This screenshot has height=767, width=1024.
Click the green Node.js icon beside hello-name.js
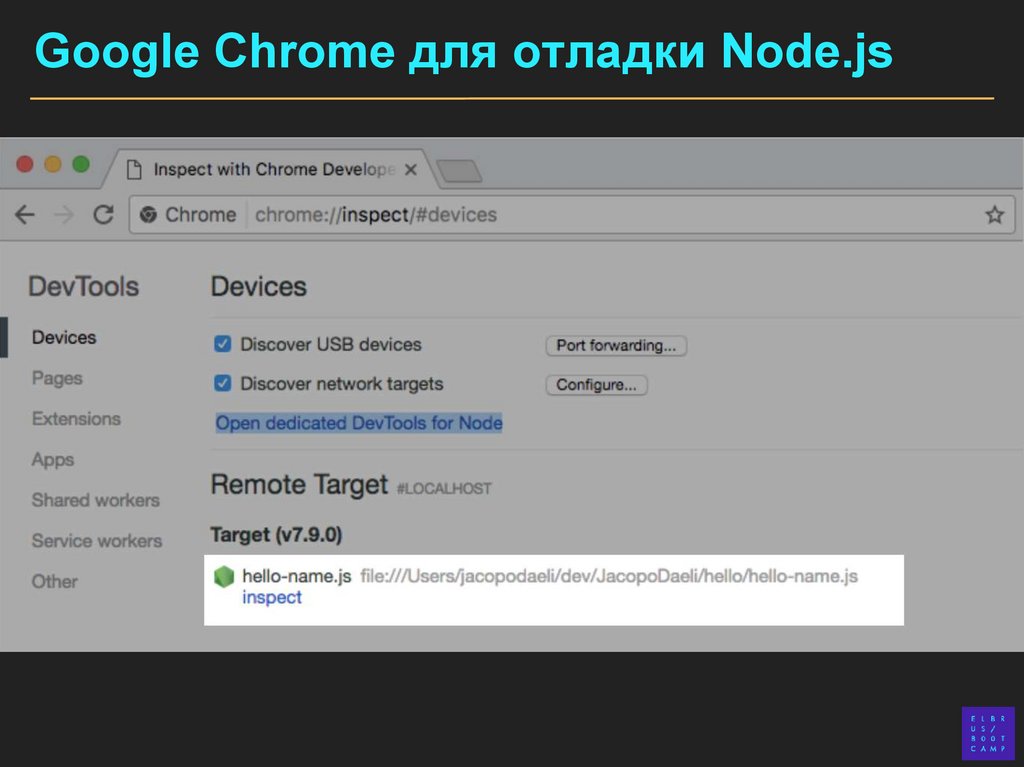point(224,576)
